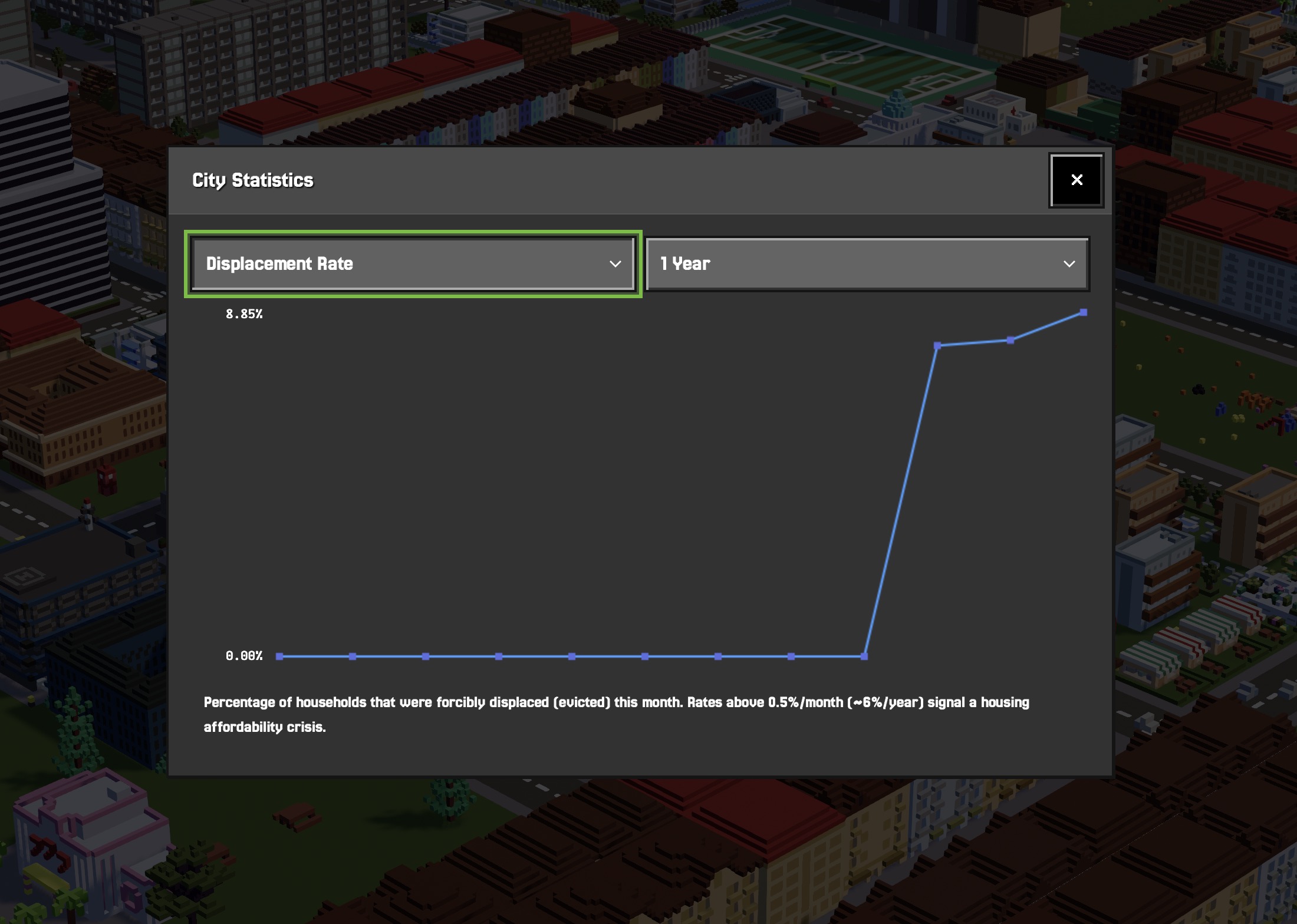Close the City Statistics dialog
This screenshot has width=1297, height=924.
tap(1076, 180)
